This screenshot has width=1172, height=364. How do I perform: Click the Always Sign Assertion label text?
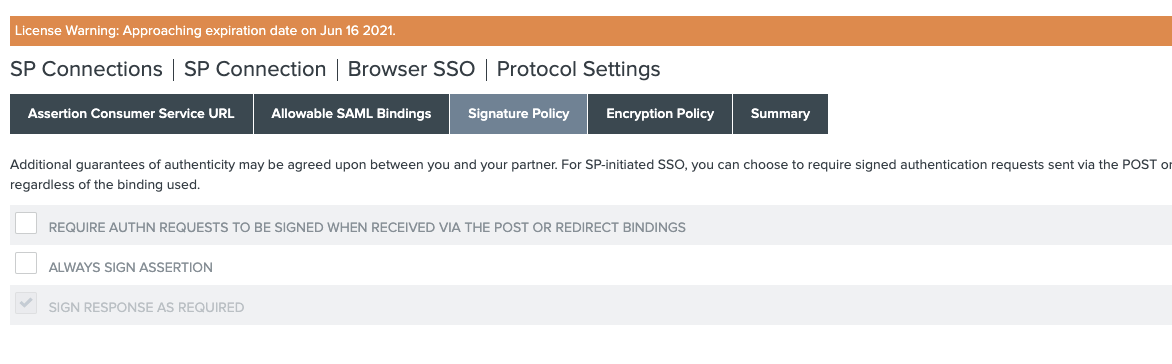tap(131, 268)
